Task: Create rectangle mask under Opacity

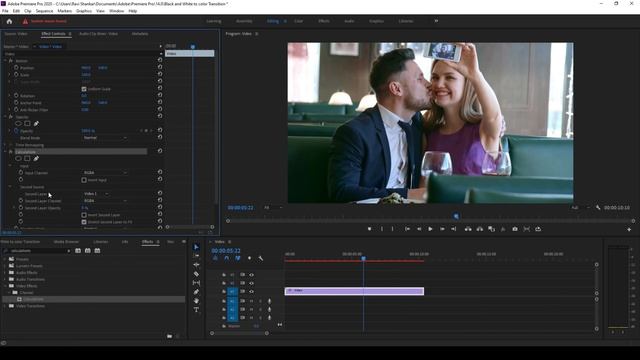Action: point(27,123)
